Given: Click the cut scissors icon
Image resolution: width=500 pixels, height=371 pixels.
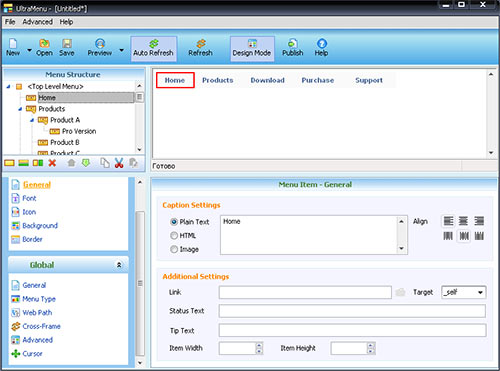Looking at the screenshot, I should [x=119, y=163].
